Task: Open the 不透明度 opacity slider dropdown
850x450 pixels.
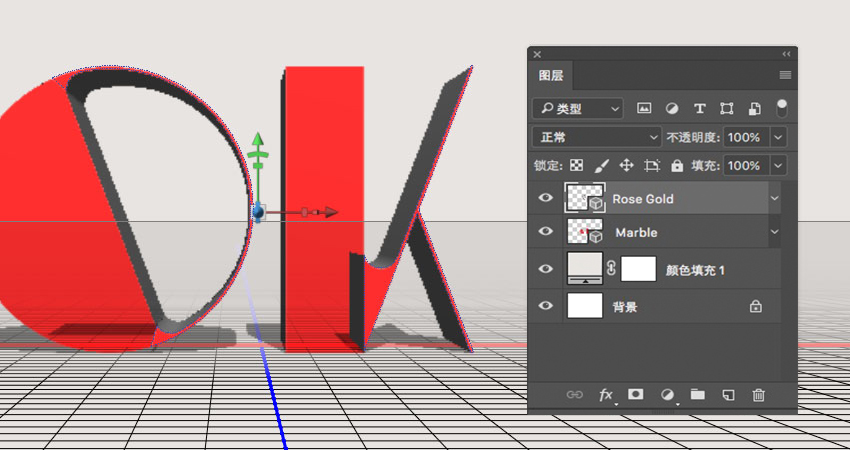Action: point(778,137)
